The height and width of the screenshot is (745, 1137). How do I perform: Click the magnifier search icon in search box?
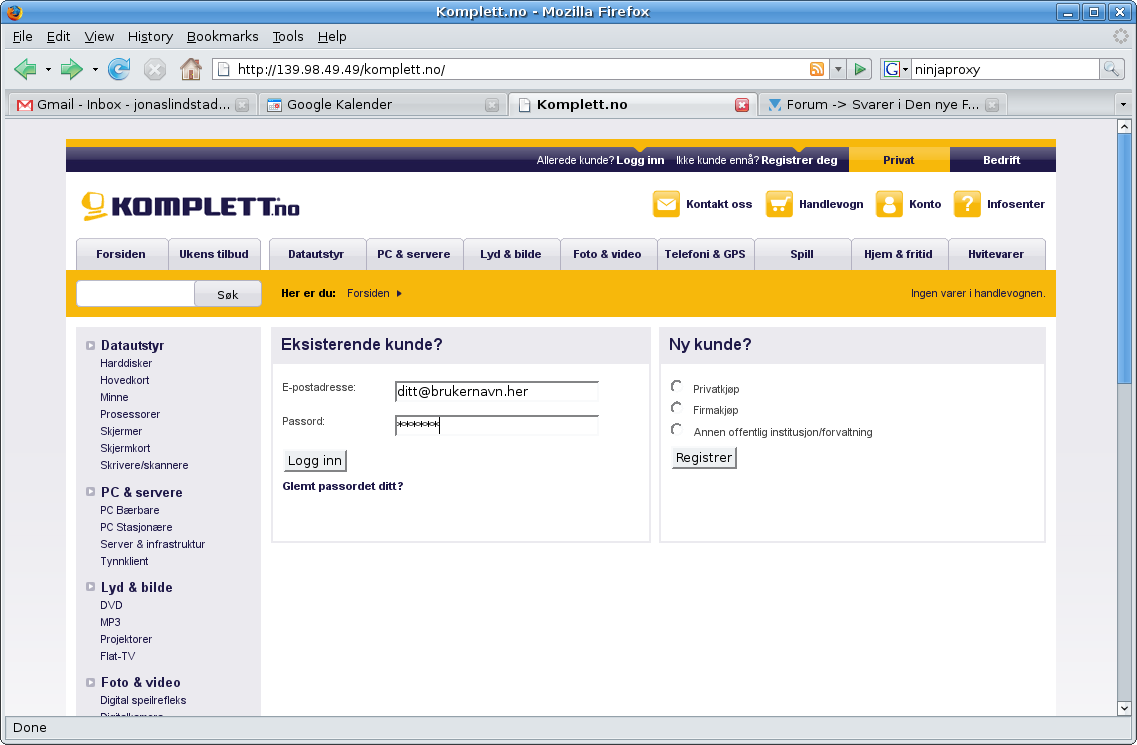click(1111, 69)
